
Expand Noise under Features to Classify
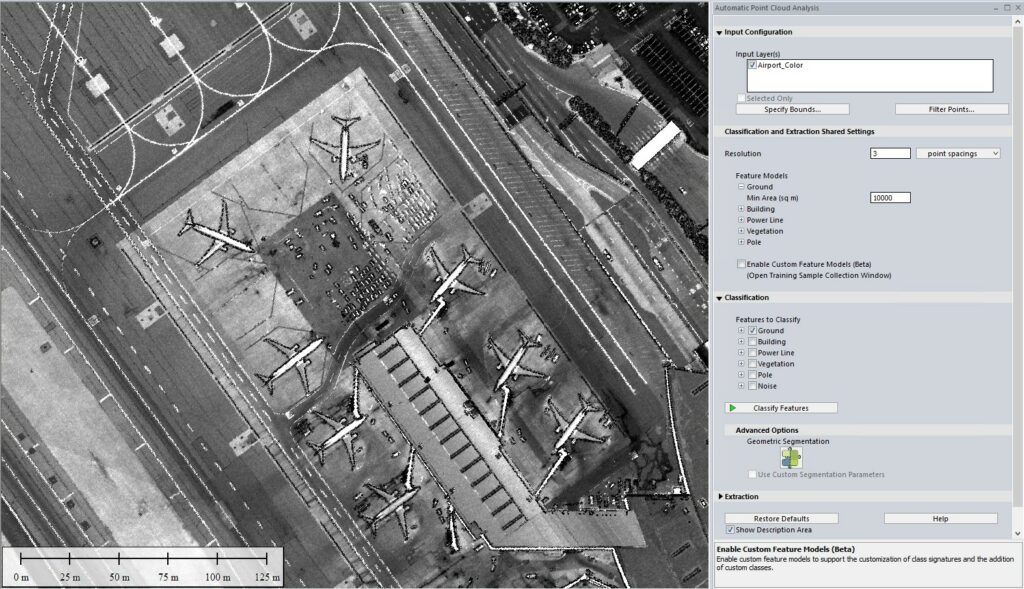[x=741, y=387]
